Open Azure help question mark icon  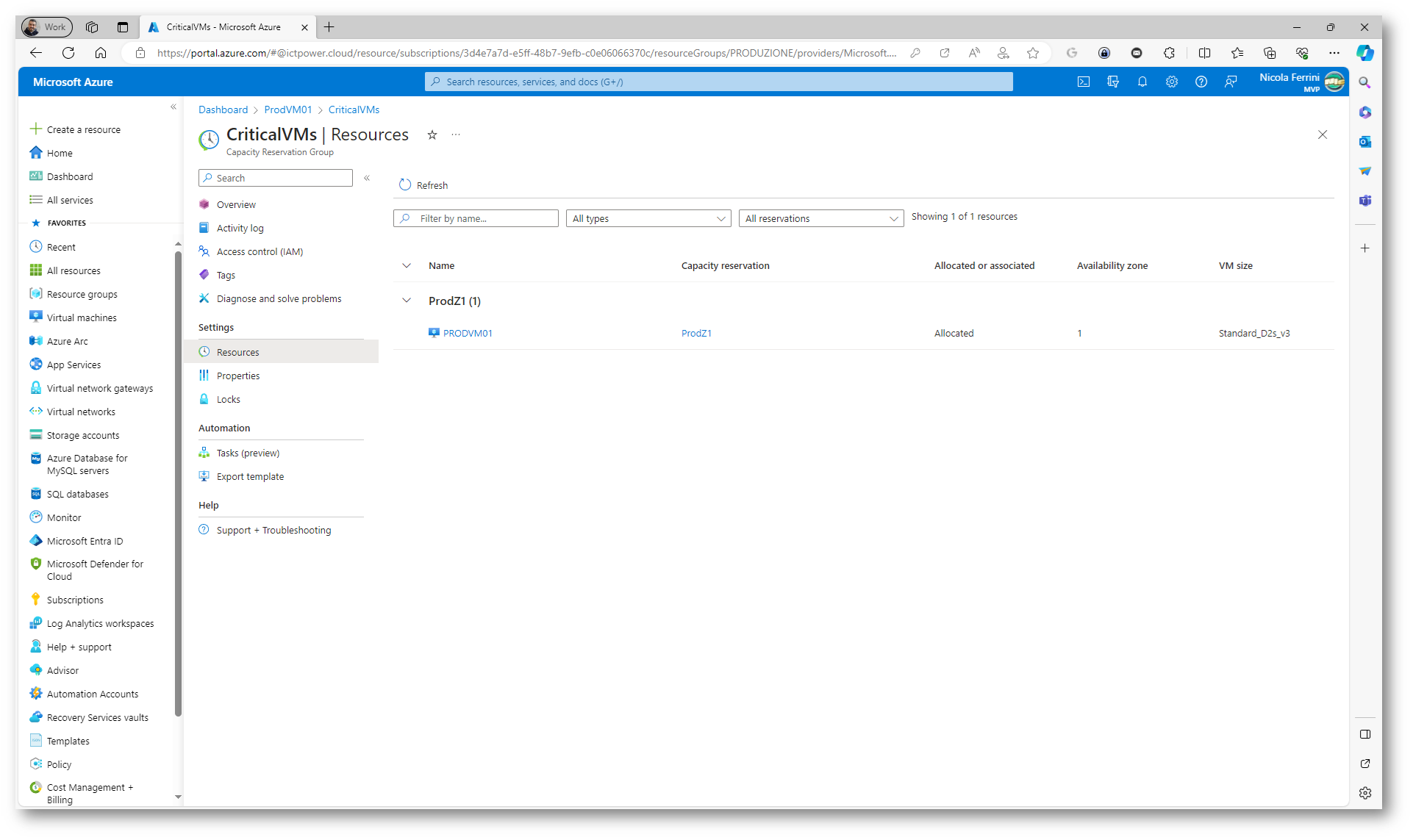point(1201,82)
